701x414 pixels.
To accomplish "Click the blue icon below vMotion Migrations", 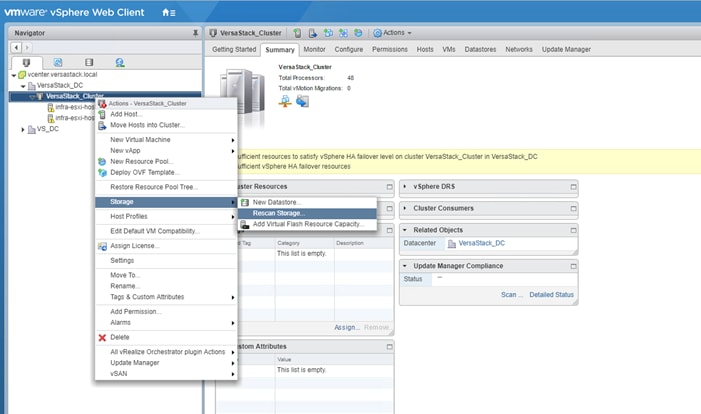I will (x=302, y=101).
